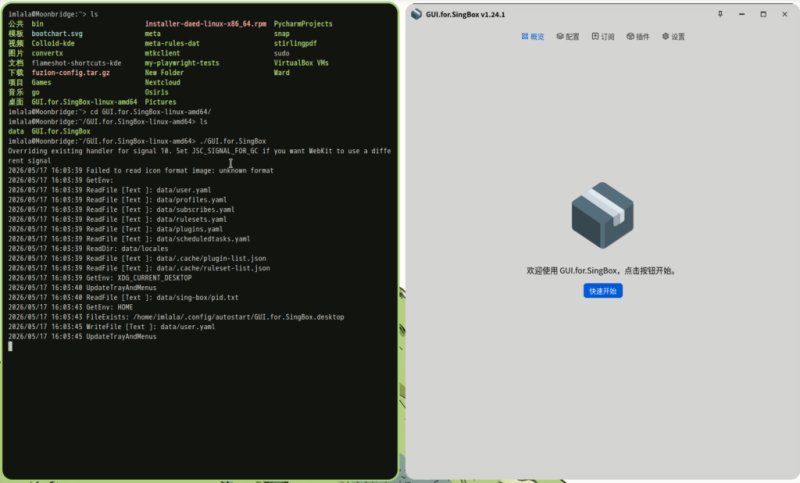Maximize the GUI.for.SingBox window
This screenshot has height=483, width=800.
click(763, 14)
